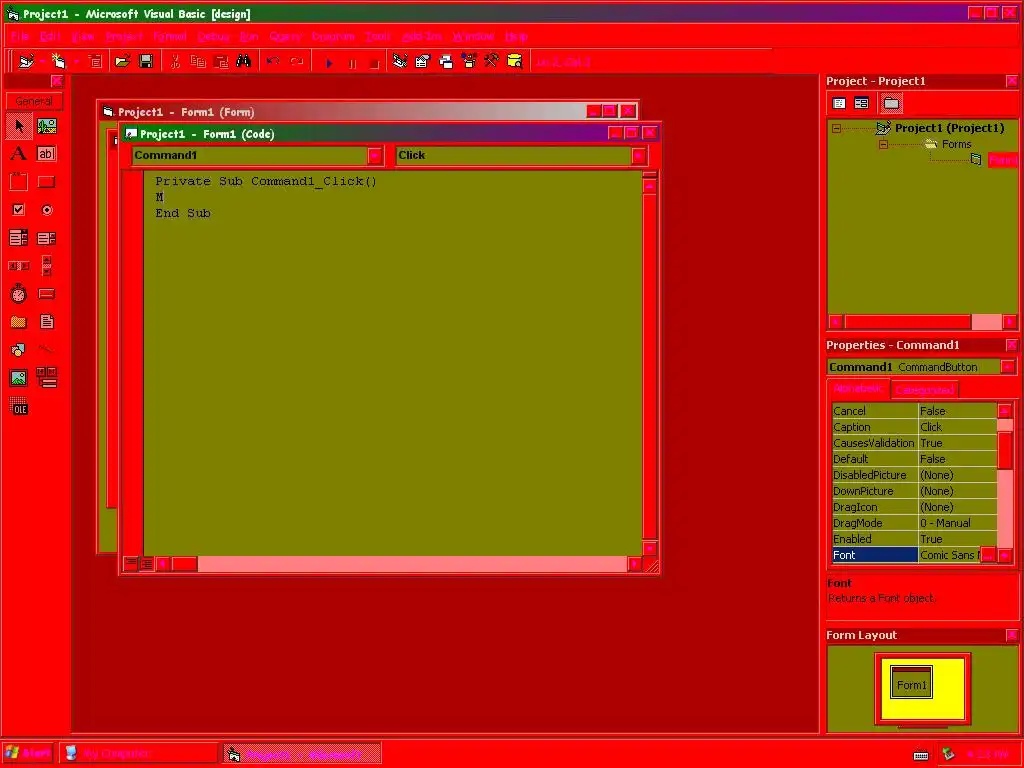
Task: Select the horizontal scroll bar tool
Action: (19, 266)
